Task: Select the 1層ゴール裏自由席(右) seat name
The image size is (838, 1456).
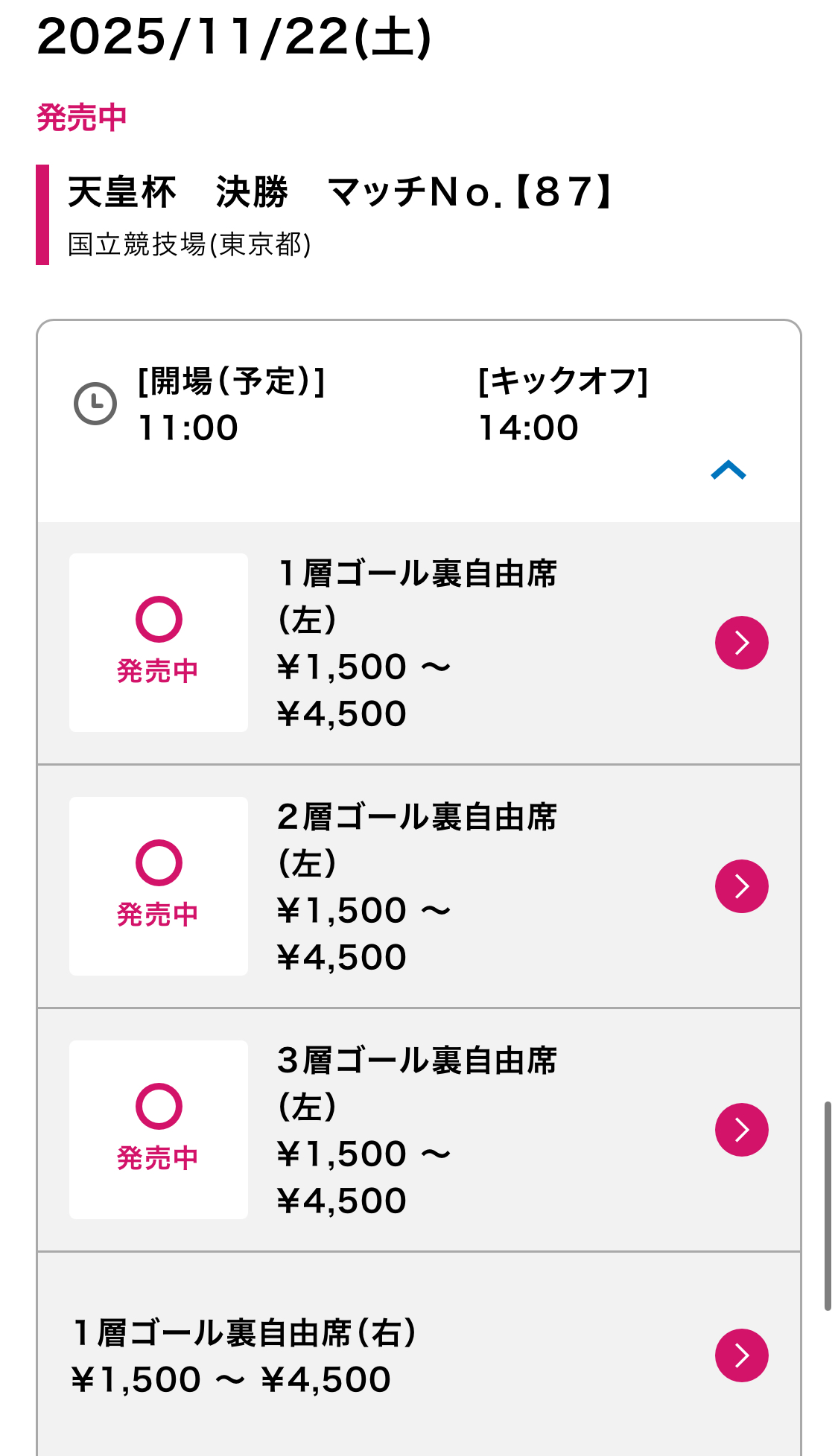Action: point(244,1332)
